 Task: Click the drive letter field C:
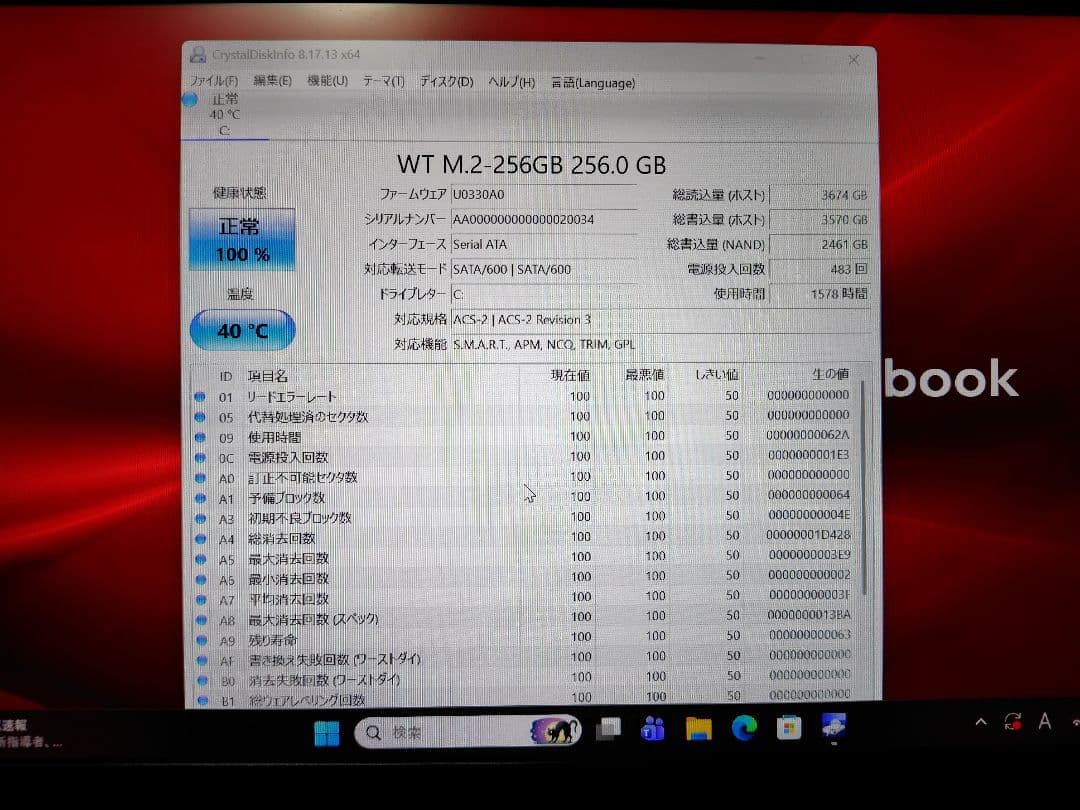pyautogui.click(x=543, y=295)
